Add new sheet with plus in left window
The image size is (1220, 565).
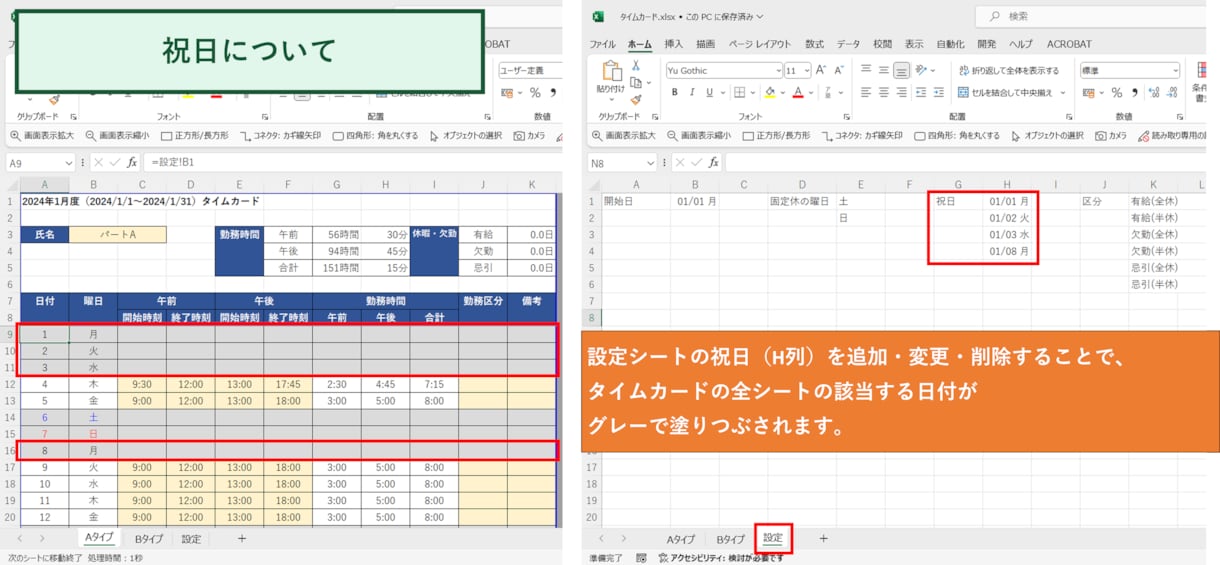[x=241, y=538]
